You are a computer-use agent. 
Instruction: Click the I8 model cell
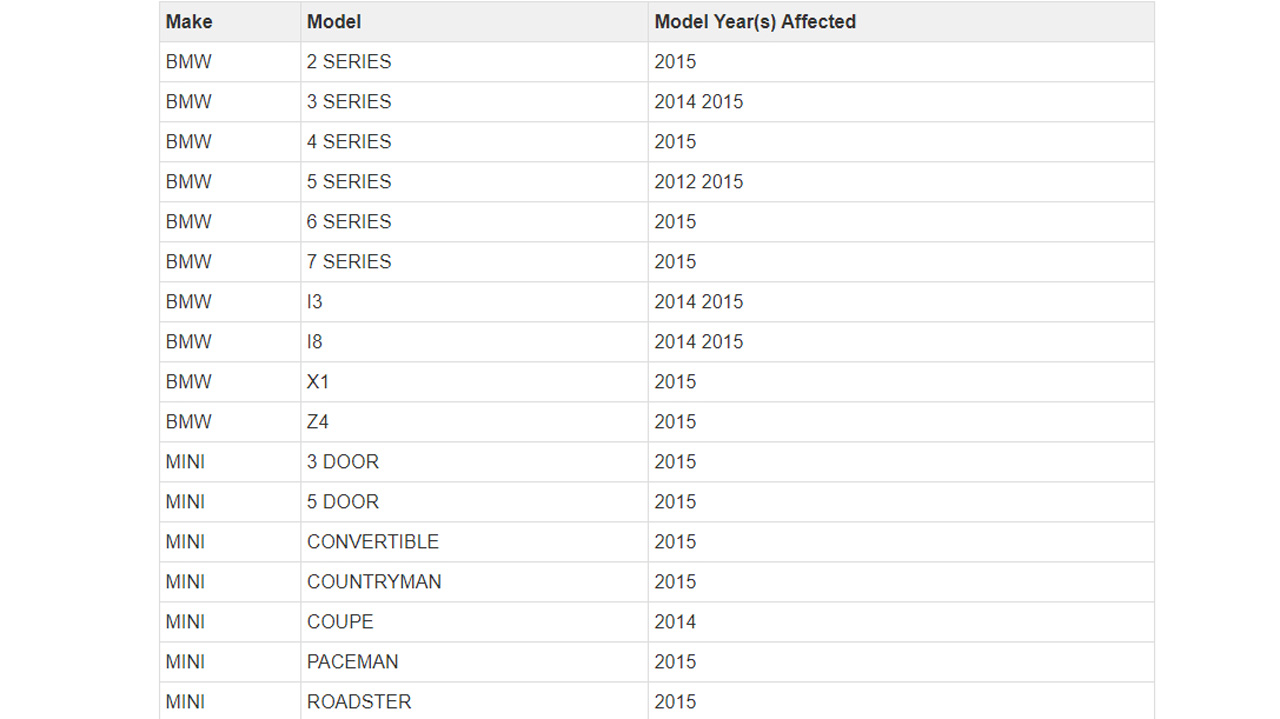click(x=315, y=342)
